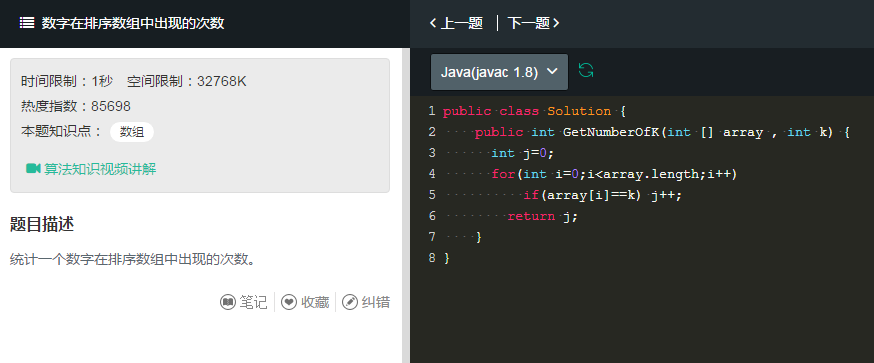Click code line return j;
The height and width of the screenshot is (363, 874).
pos(542,216)
